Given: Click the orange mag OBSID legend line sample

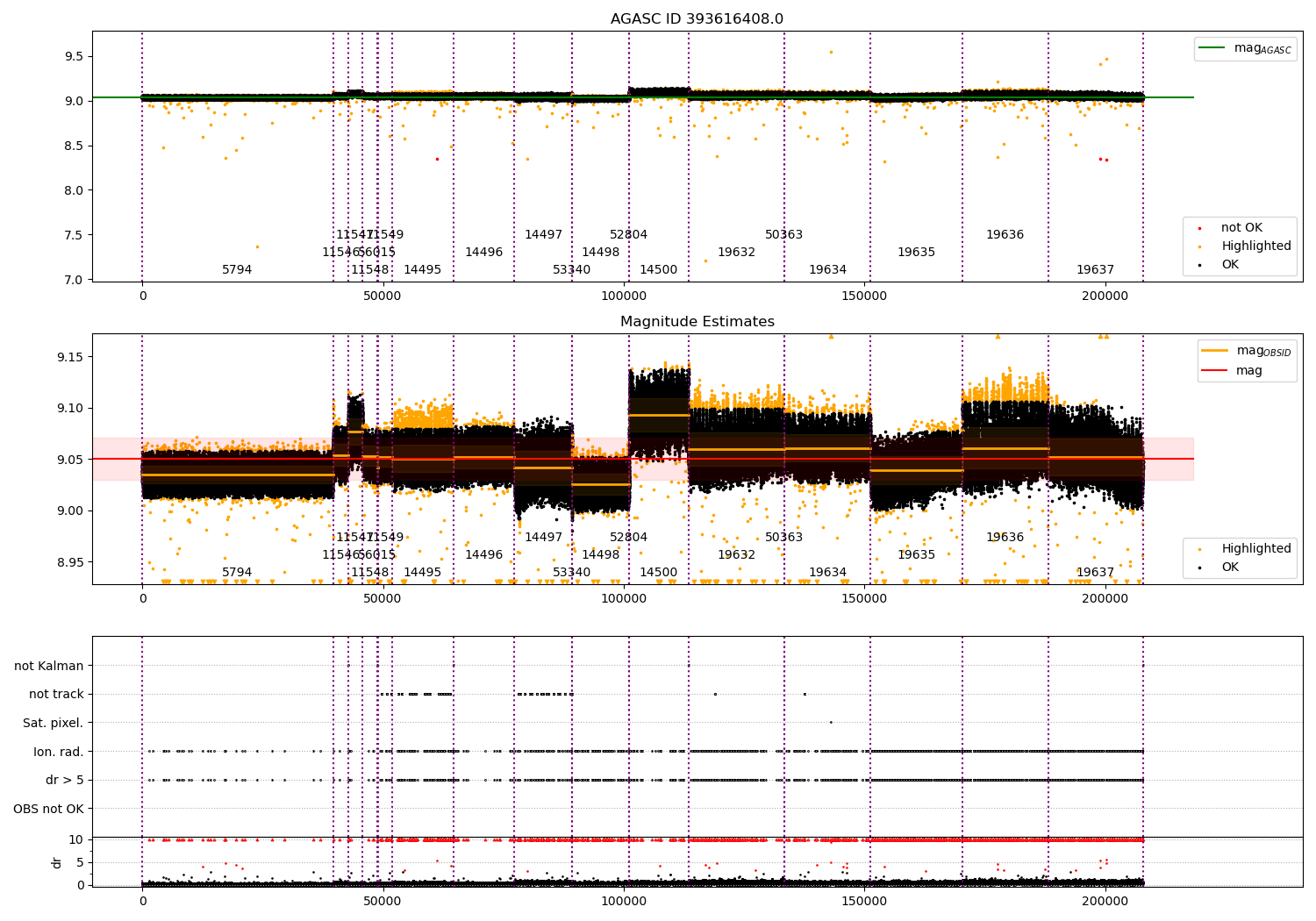Looking at the screenshot, I should point(1215,351).
